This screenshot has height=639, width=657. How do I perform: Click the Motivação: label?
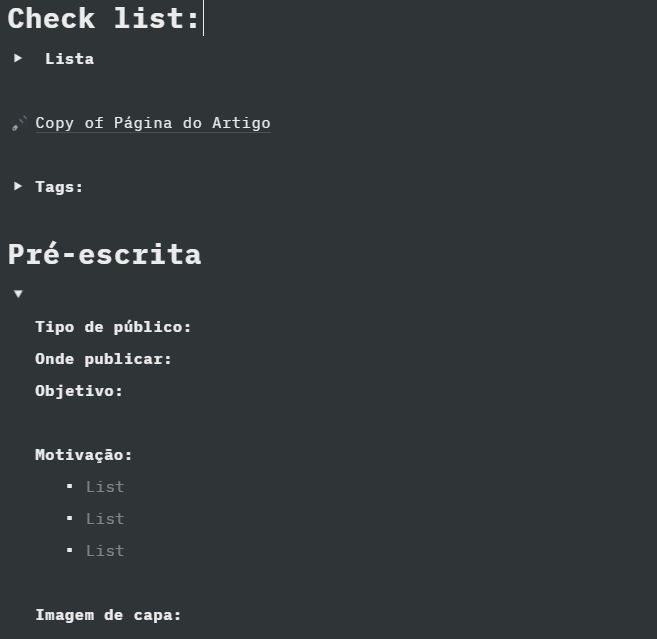pyautogui.click(x=84, y=455)
